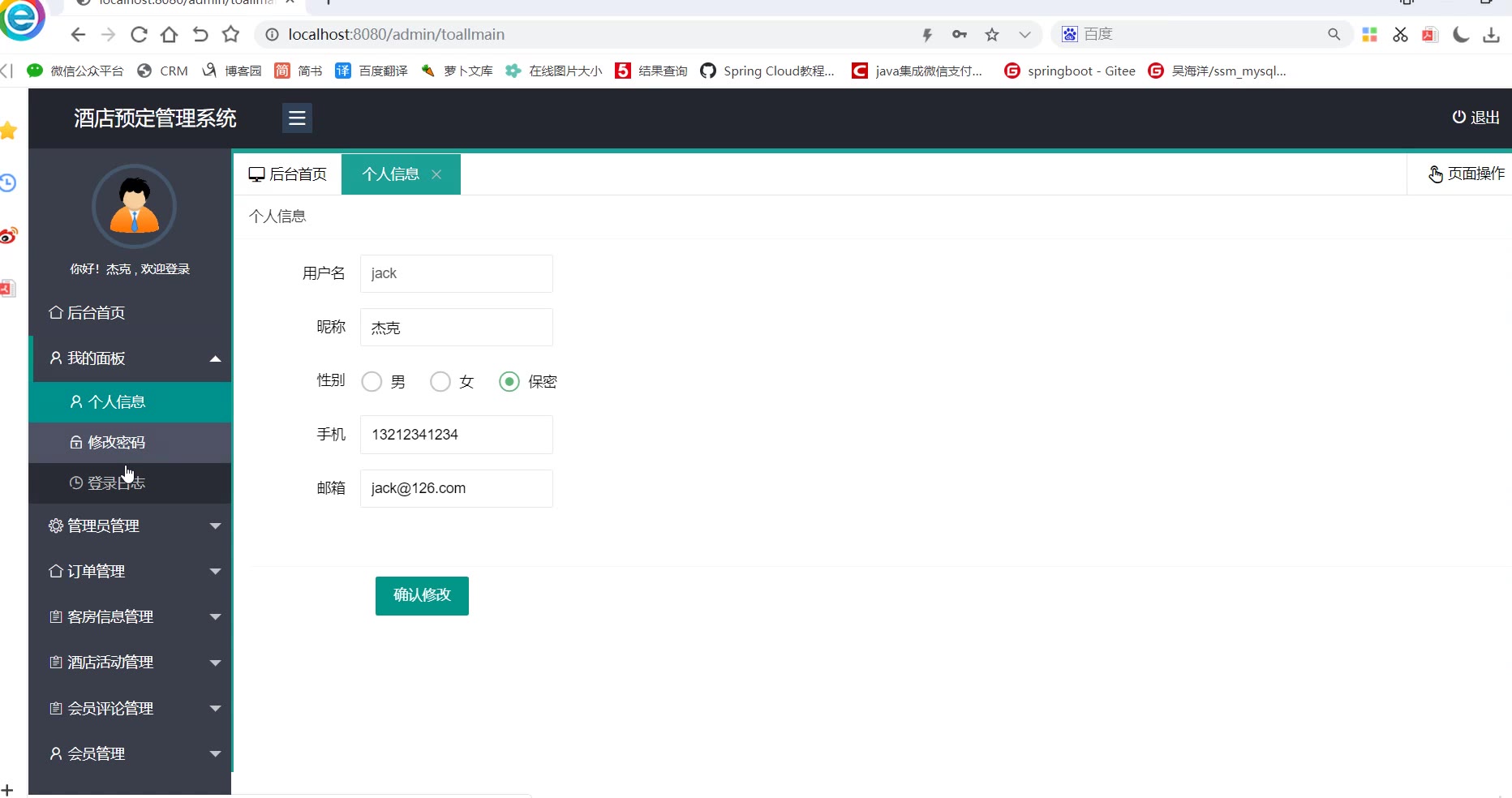The width and height of the screenshot is (1512, 798).
Task: Open the 博客园 bookmark
Action: click(x=232, y=71)
